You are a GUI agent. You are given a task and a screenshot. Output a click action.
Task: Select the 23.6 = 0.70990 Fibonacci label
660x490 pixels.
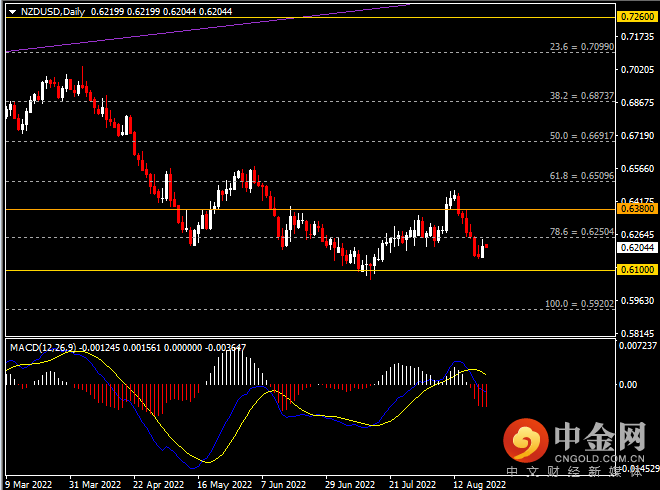(x=582, y=47)
